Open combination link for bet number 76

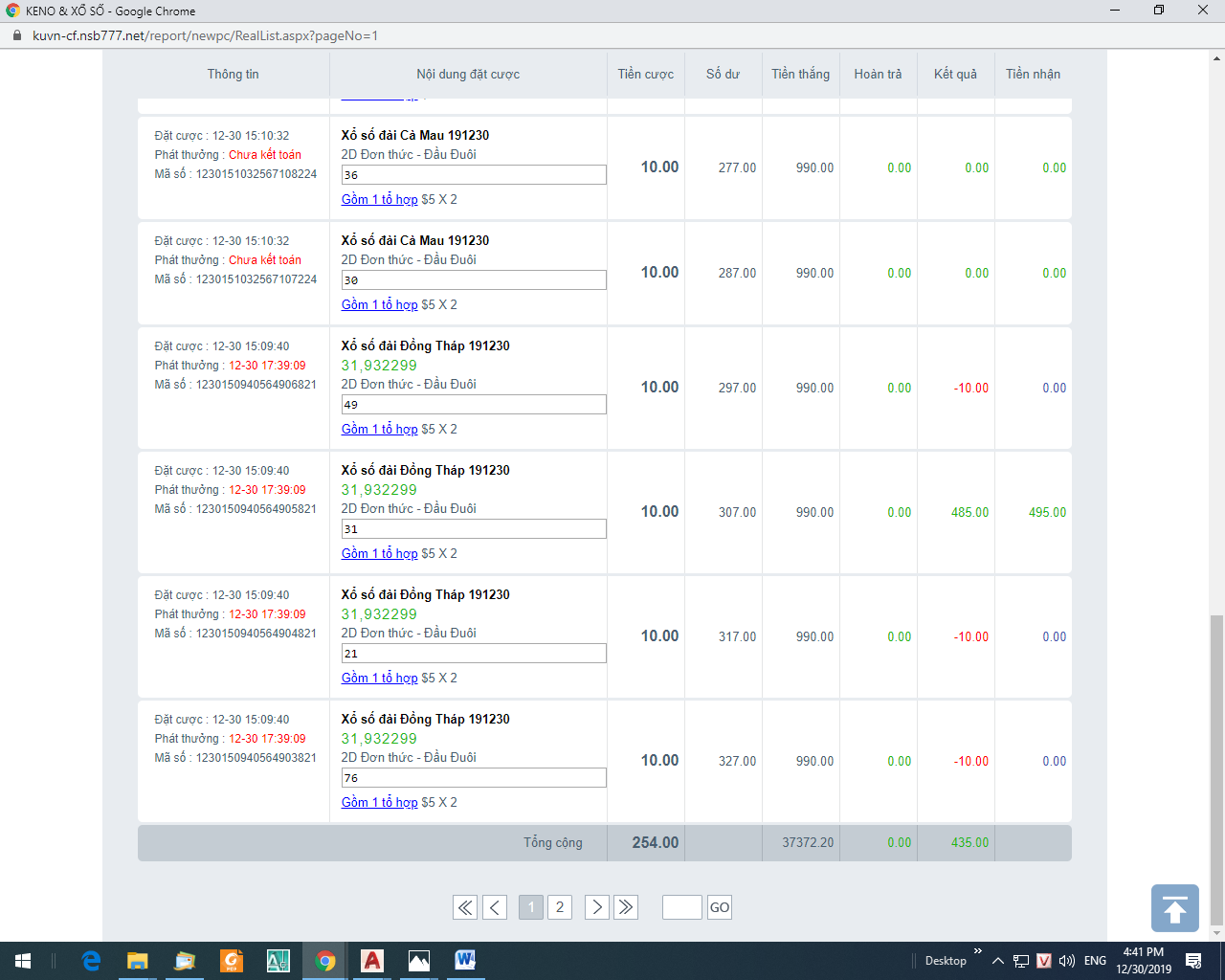(x=379, y=803)
